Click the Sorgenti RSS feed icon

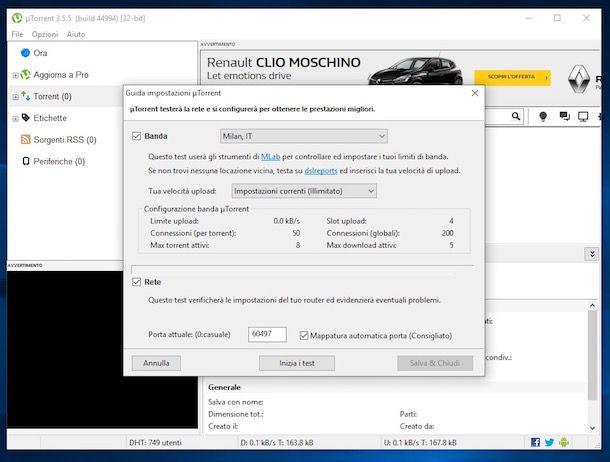(25, 139)
